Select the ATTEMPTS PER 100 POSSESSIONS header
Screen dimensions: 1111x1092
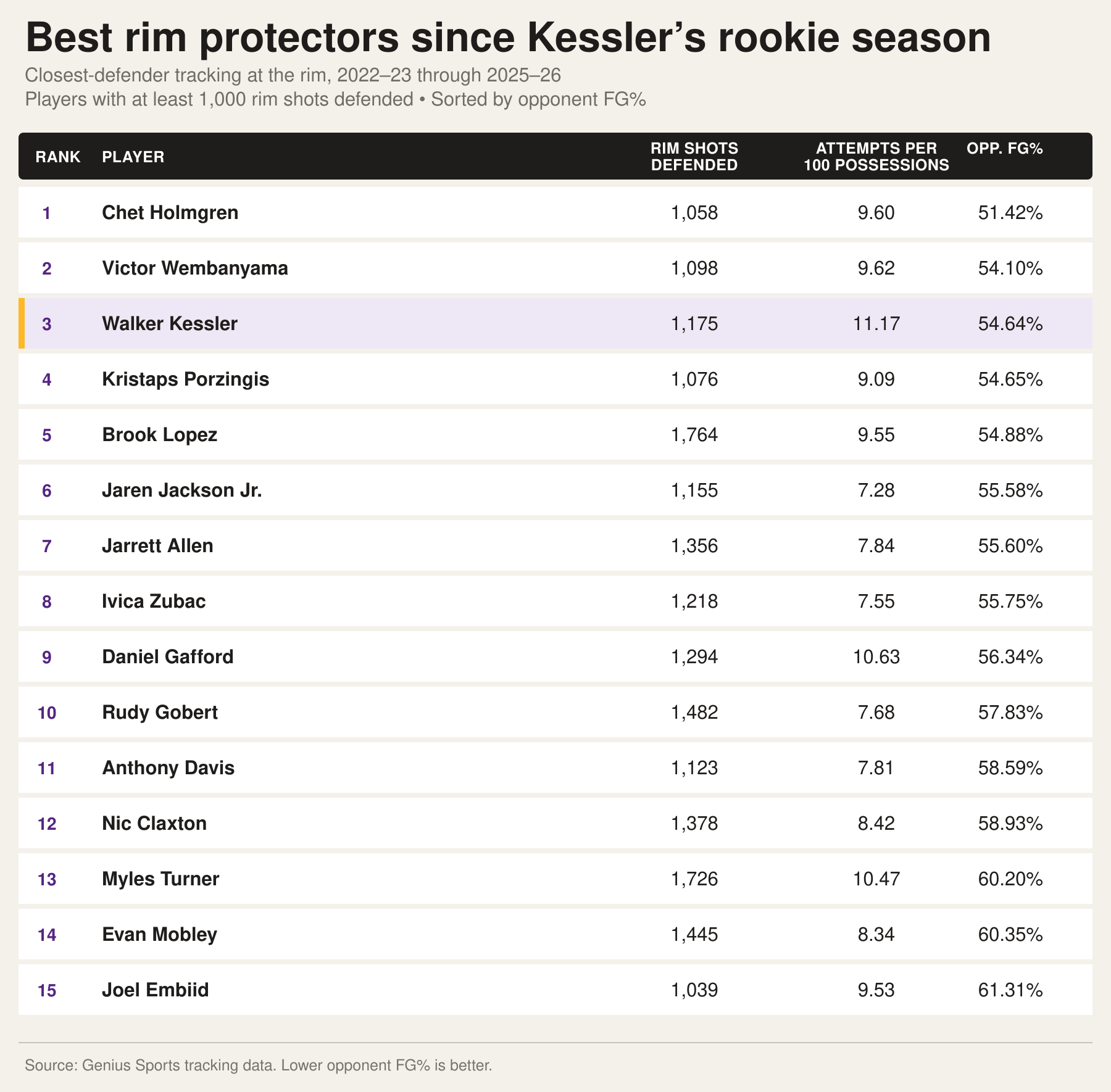876,157
